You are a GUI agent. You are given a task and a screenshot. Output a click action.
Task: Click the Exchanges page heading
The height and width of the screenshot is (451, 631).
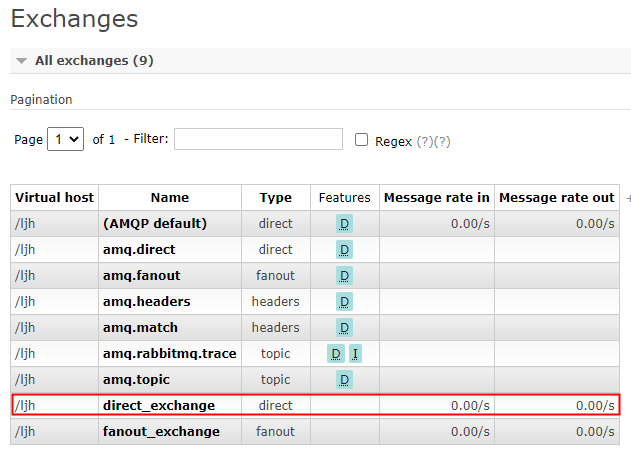pos(74,19)
